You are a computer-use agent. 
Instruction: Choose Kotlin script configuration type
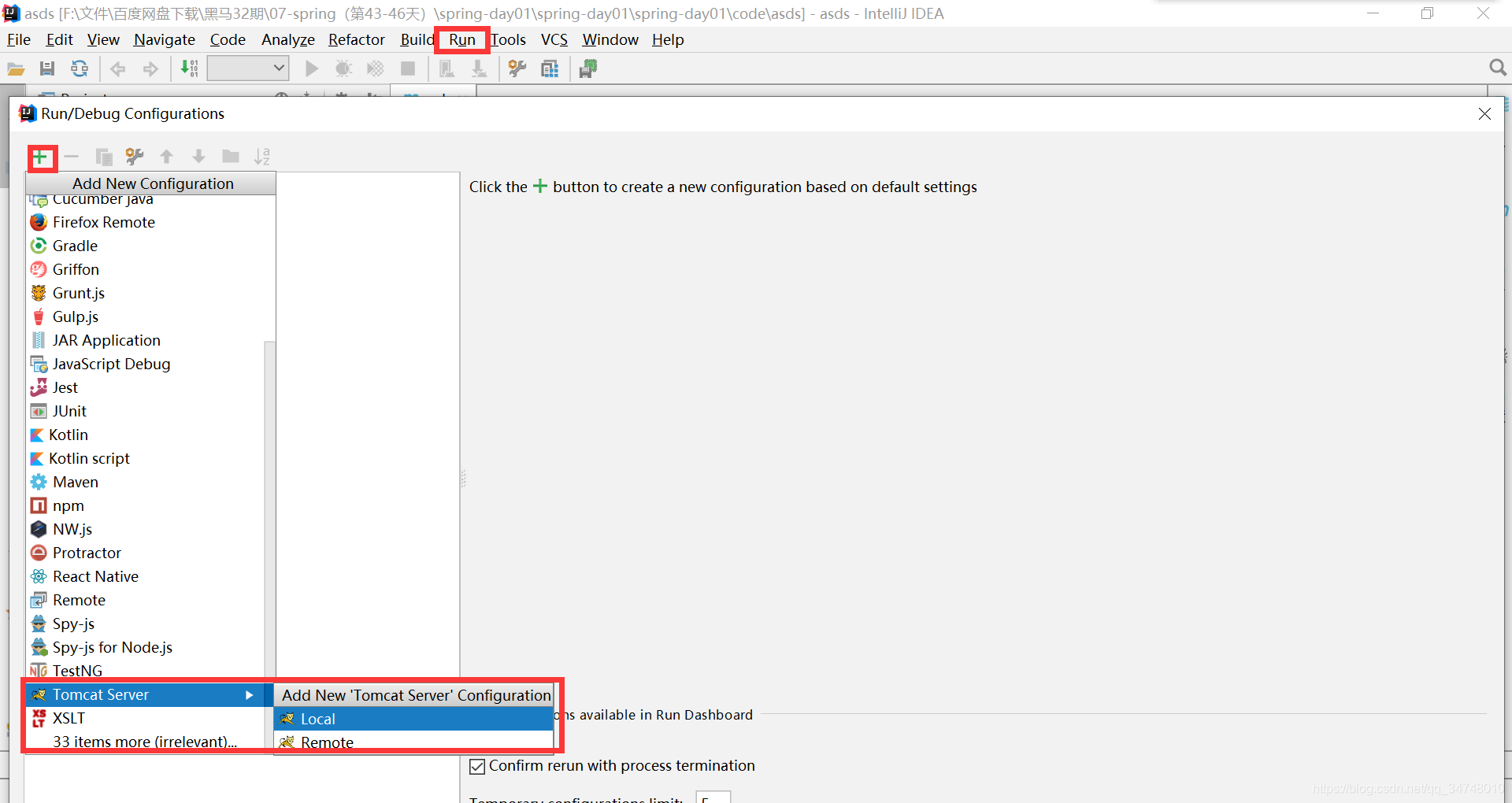click(x=145, y=458)
